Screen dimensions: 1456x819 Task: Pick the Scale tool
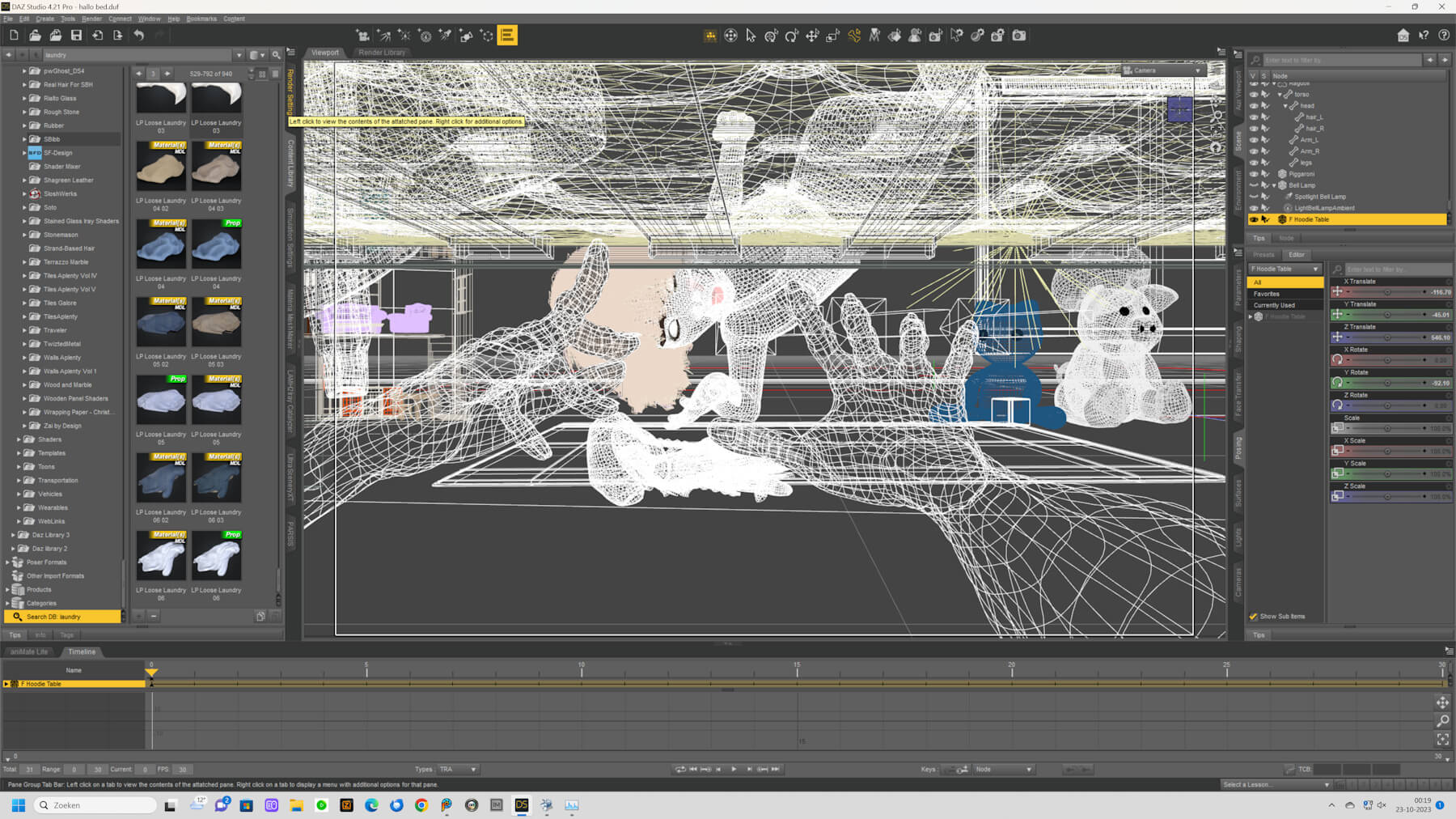click(x=832, y=36)
